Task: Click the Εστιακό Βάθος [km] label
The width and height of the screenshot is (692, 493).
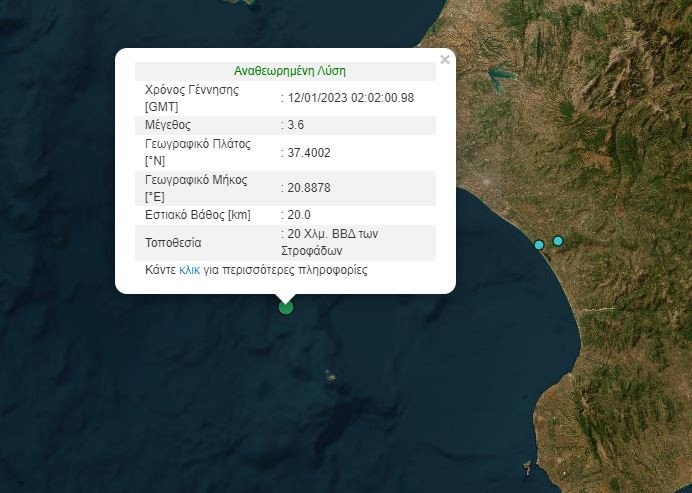Action: (x=198, y=214)
